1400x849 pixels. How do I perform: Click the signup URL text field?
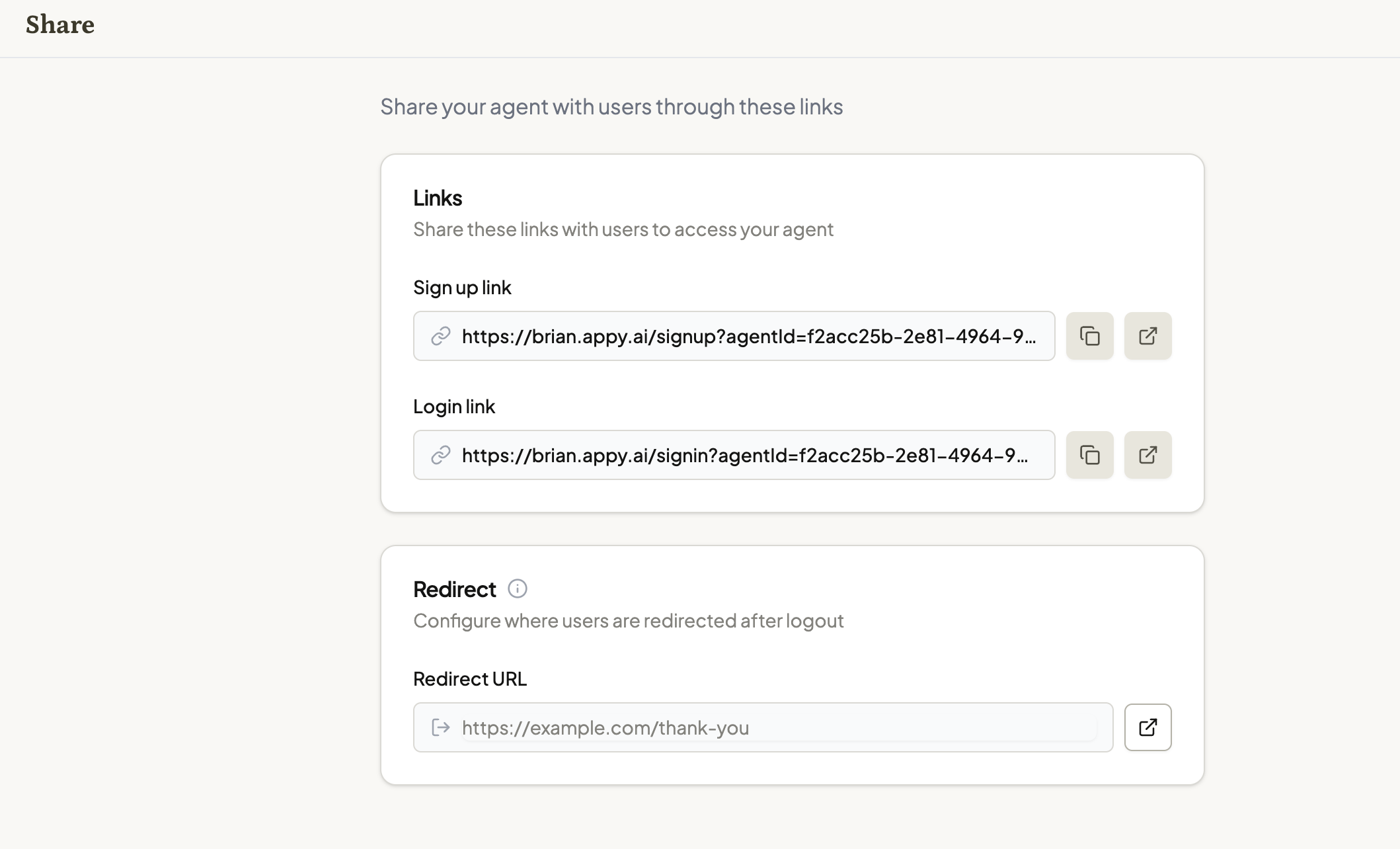[748, 336]
